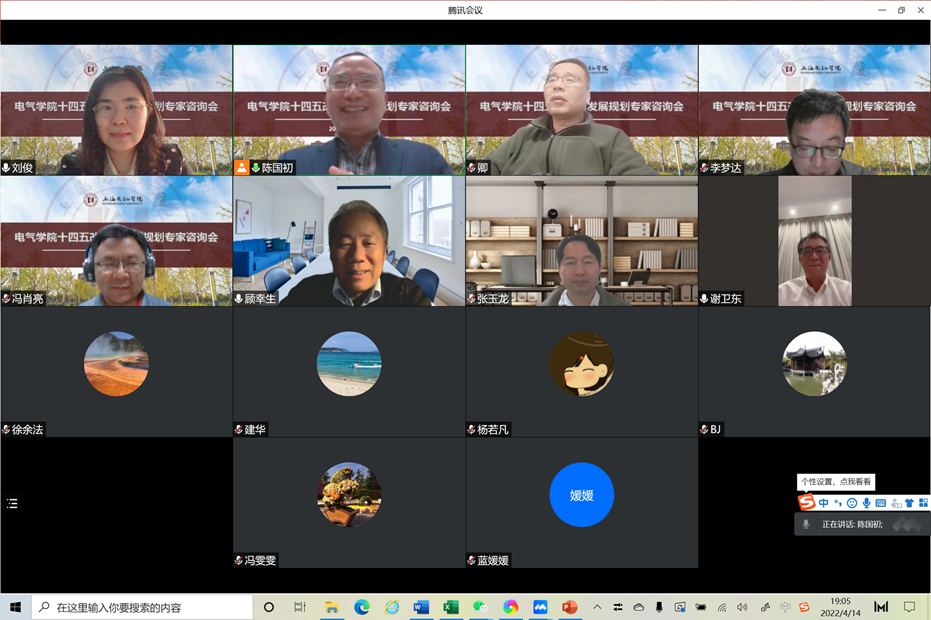Open the Sogou emoji panel

pyautogui.click(x=852, y=503)
